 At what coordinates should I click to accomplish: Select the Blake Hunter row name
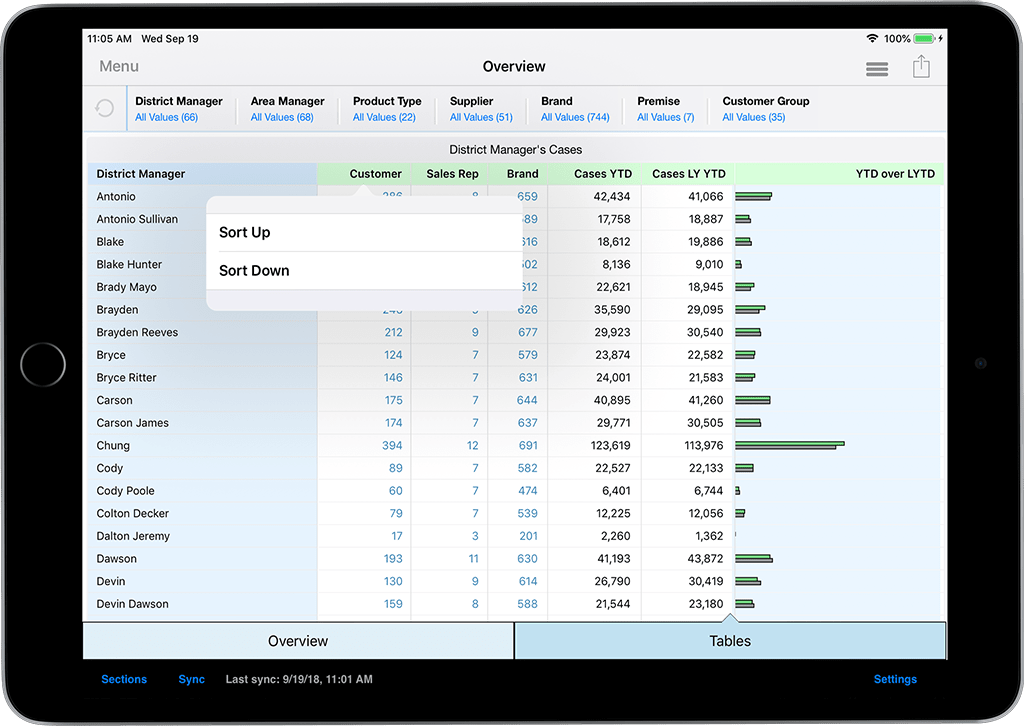pos(129,264)
